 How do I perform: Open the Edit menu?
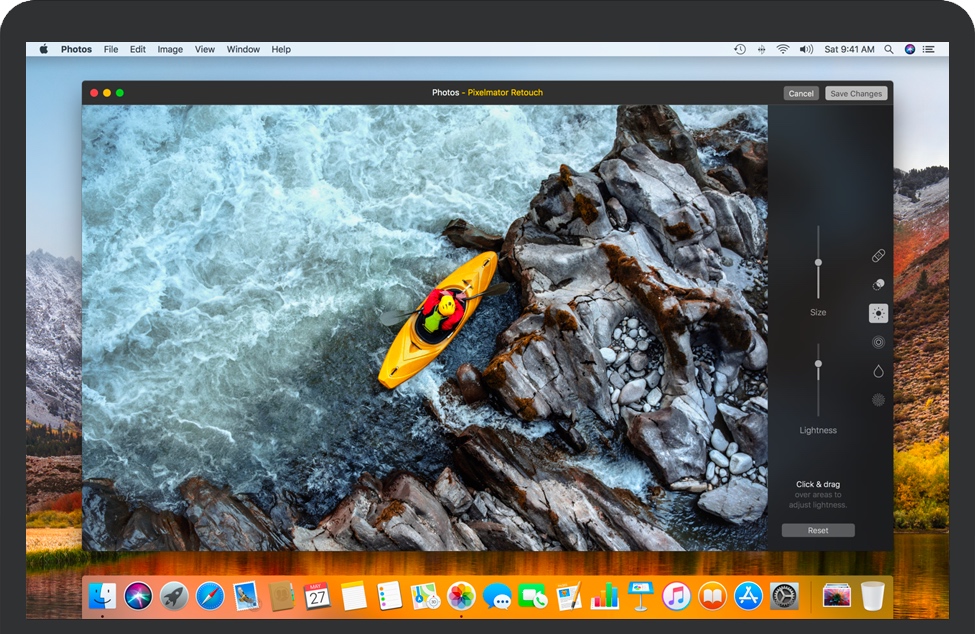138,49
